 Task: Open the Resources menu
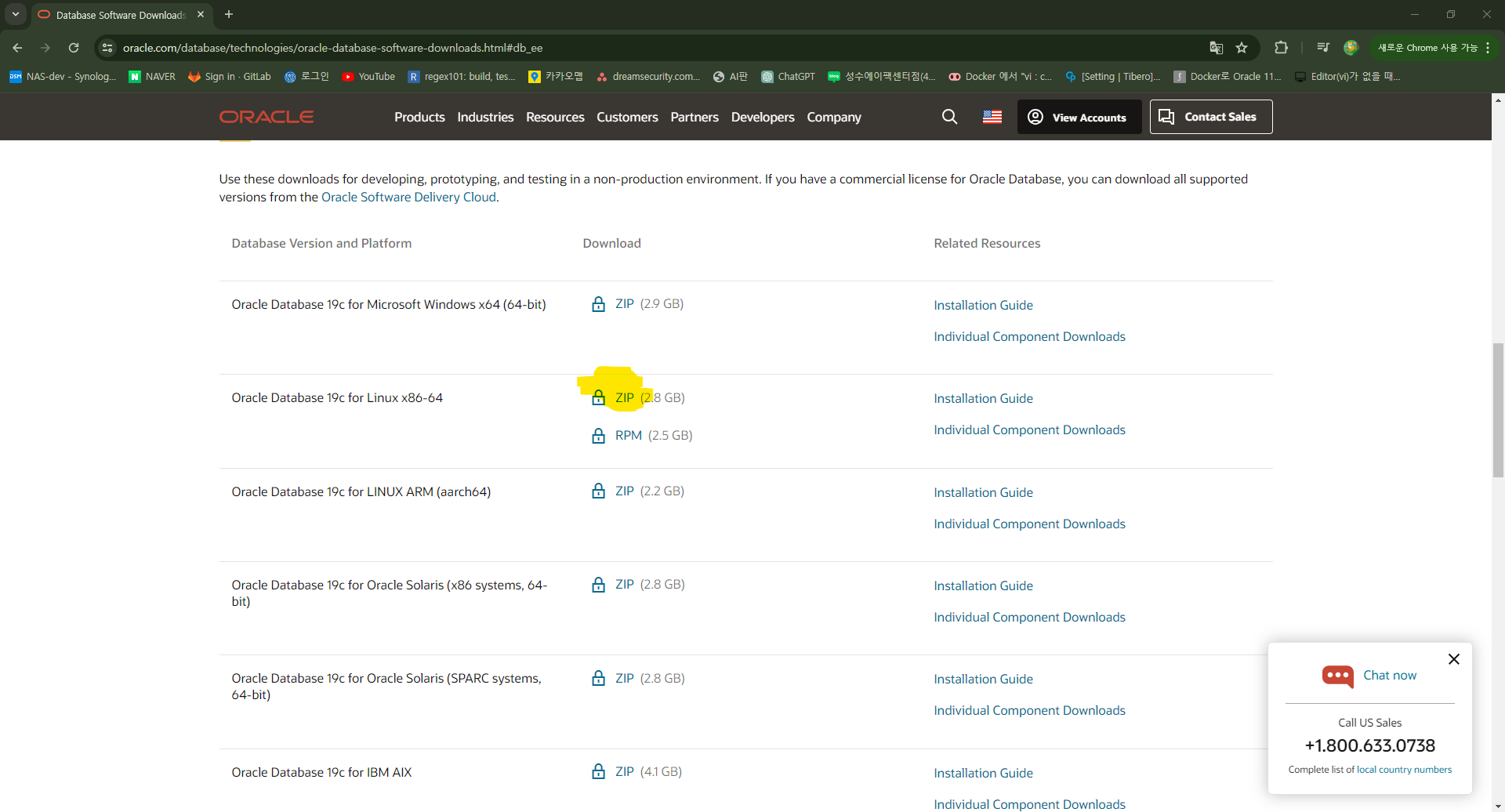pos(555,117)
